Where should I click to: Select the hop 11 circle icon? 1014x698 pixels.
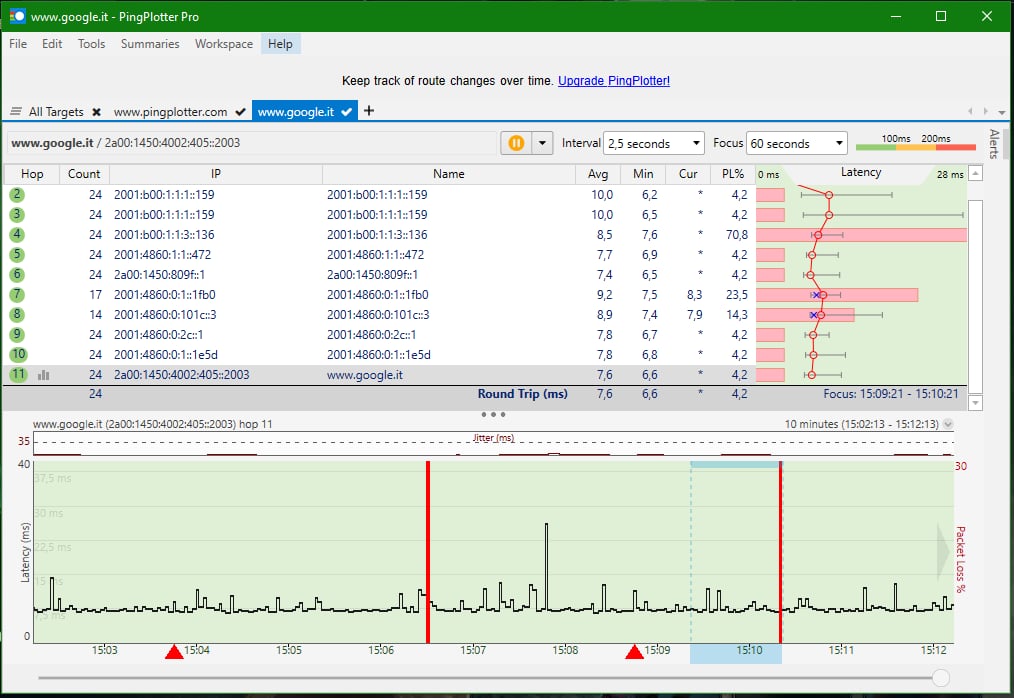click(18, 375)
